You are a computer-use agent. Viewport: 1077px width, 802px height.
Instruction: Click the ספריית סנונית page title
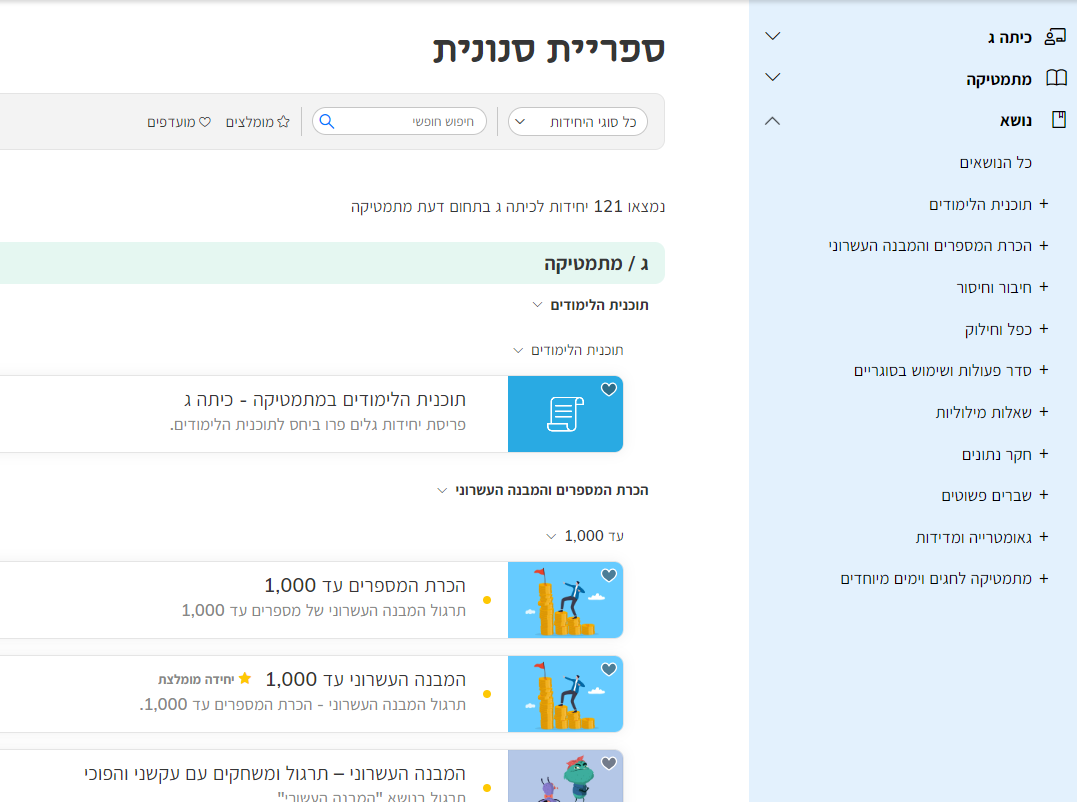click(549, 49)
